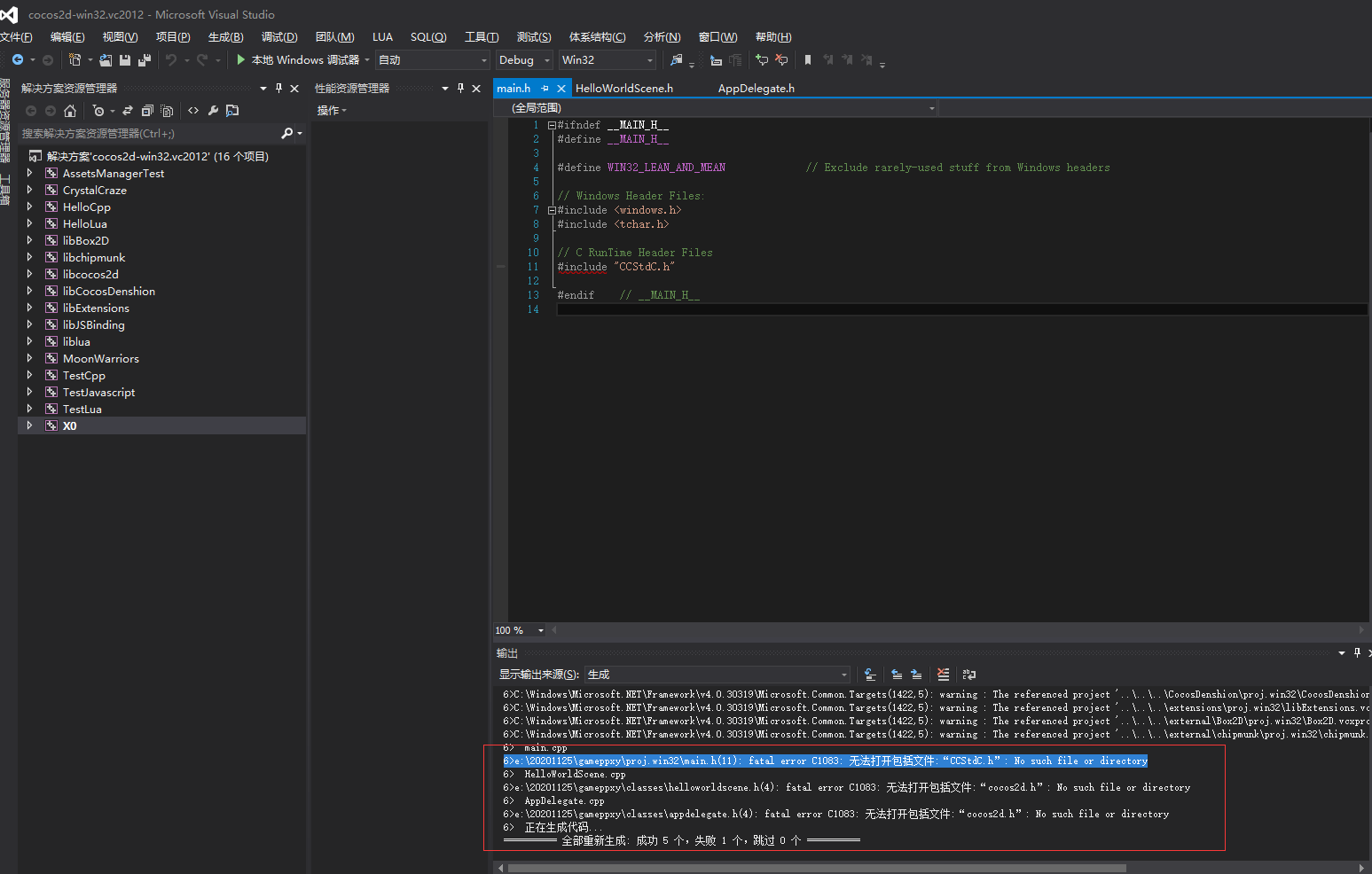Click the #include "CCStdC.h" code line
This screenshot has width=1372, height=874.
[616, 267]
